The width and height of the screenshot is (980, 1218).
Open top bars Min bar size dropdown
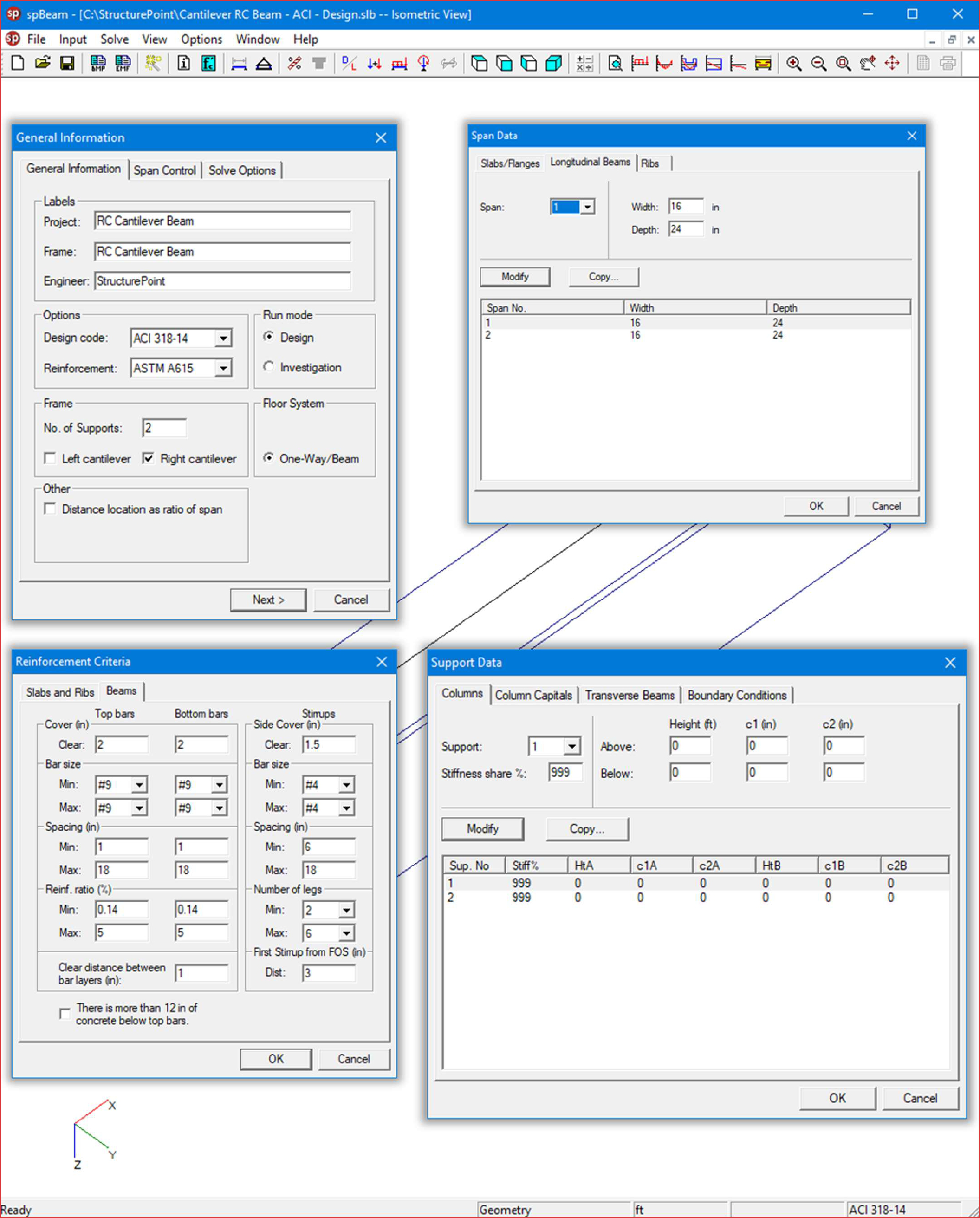click(x=139, y=785)
